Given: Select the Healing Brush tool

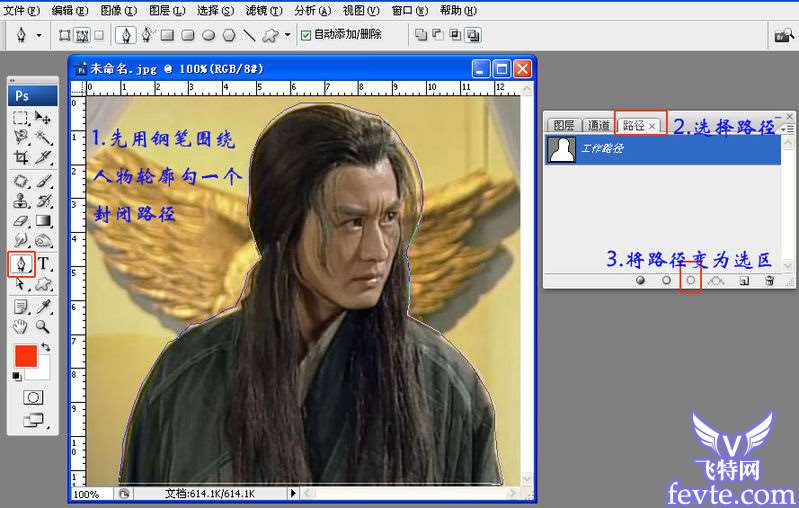Looking at the screenshot, I should click(20, 181).
